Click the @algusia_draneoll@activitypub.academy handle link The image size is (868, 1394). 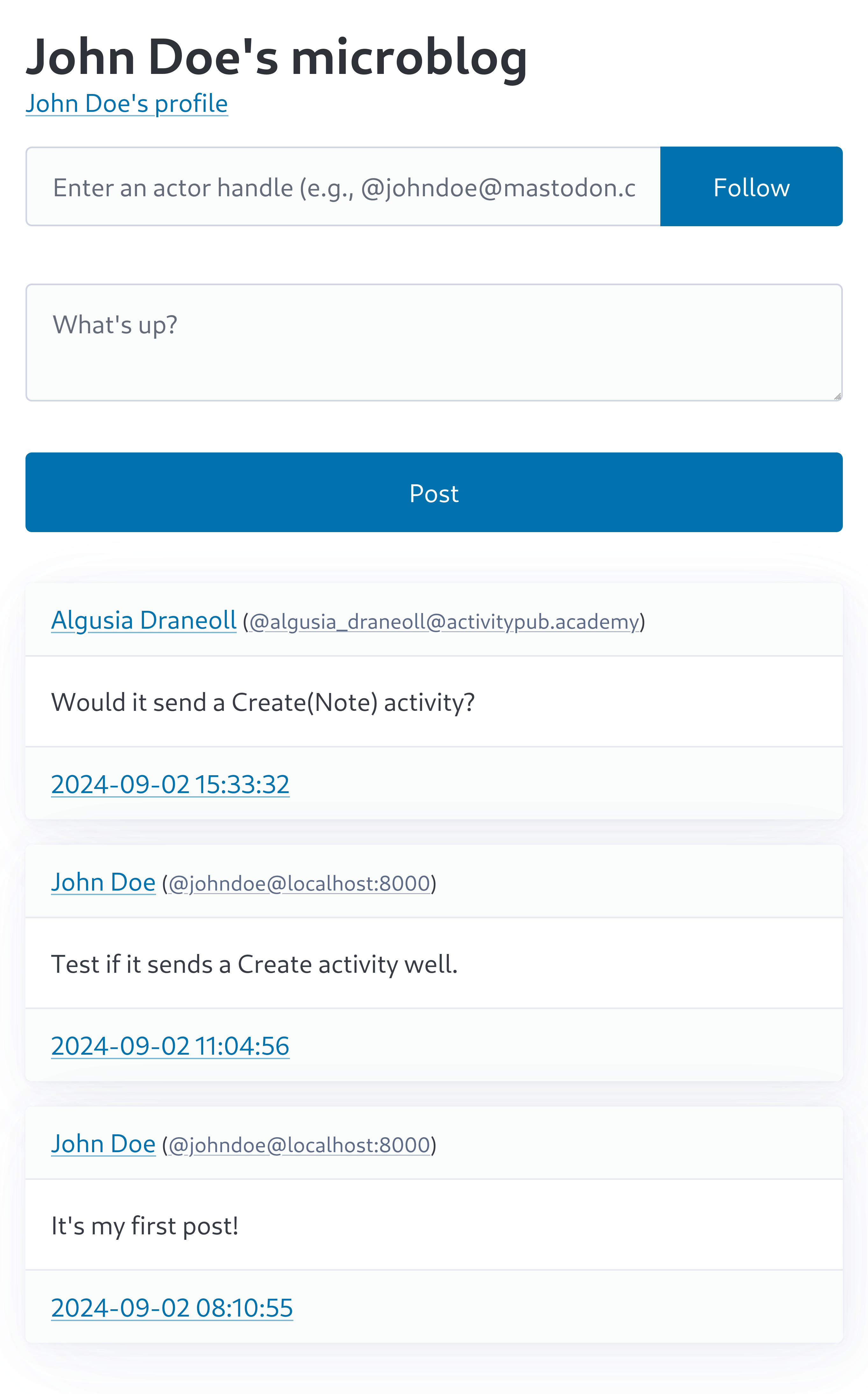(x=444, y=622)
